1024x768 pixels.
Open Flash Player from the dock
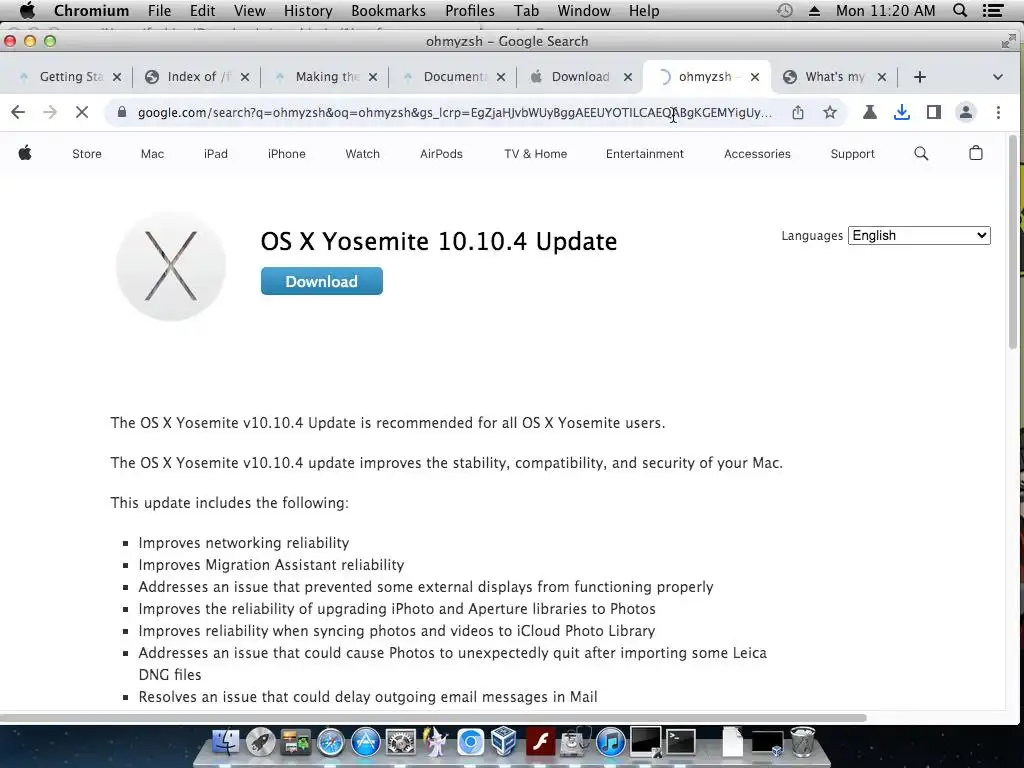[540, 743]
